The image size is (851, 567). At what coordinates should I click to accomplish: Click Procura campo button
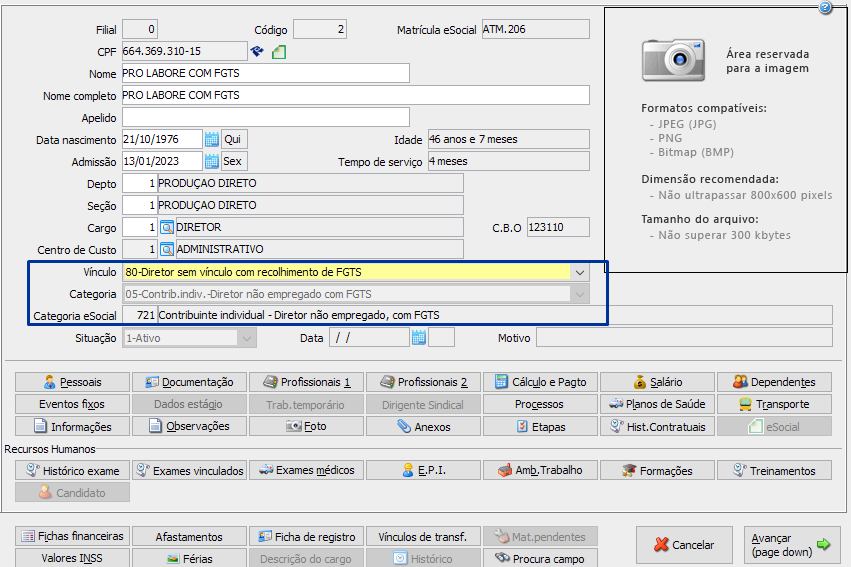click(x=541, y=558)
